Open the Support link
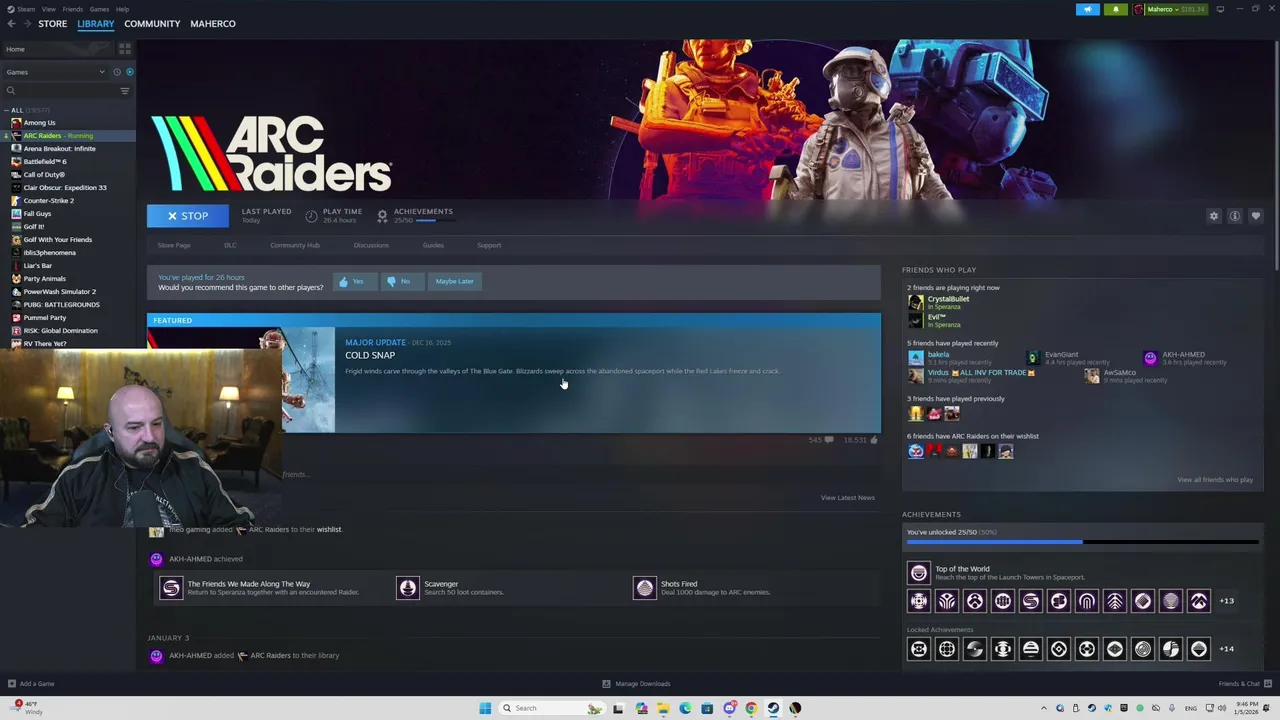This screenshot has height=720, width=1280. coord(489,245)
